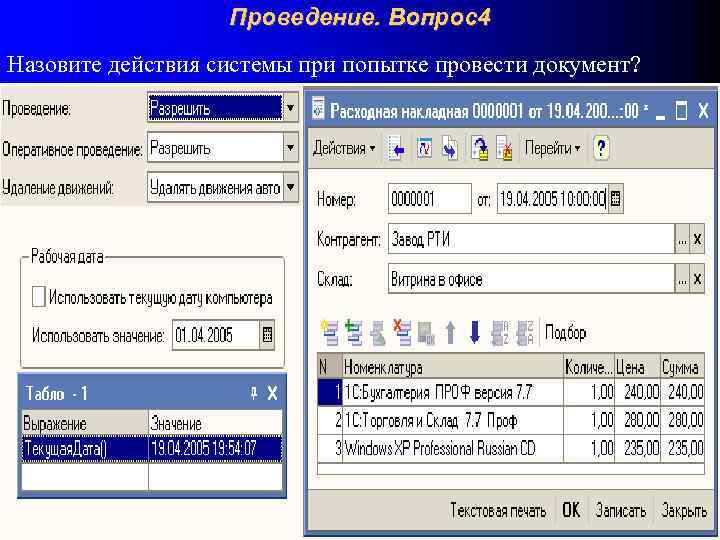Click the Цена column header
720x540 pixels.
pyautogui.click(x=637, y=366)
